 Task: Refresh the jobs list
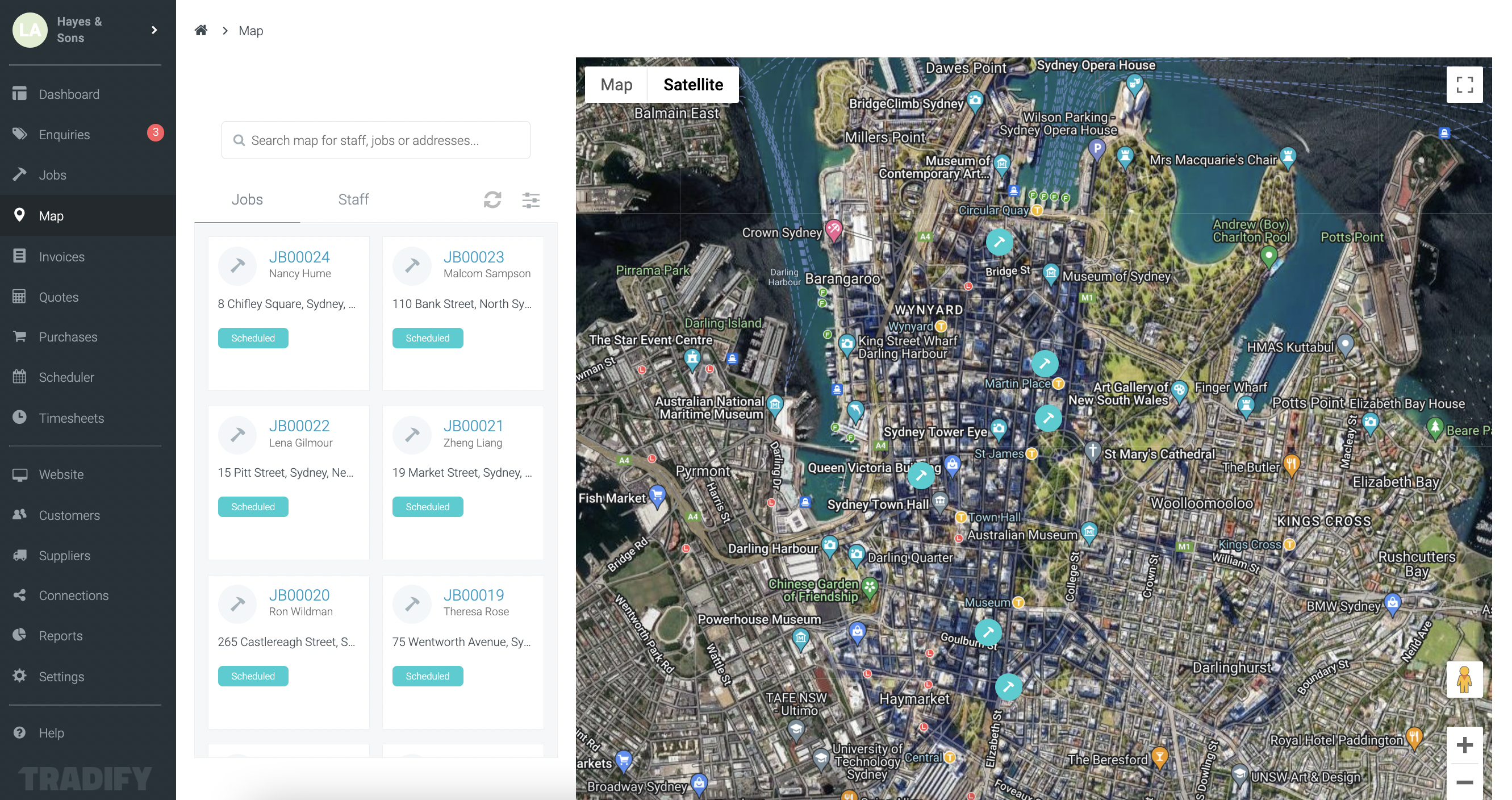492,199
